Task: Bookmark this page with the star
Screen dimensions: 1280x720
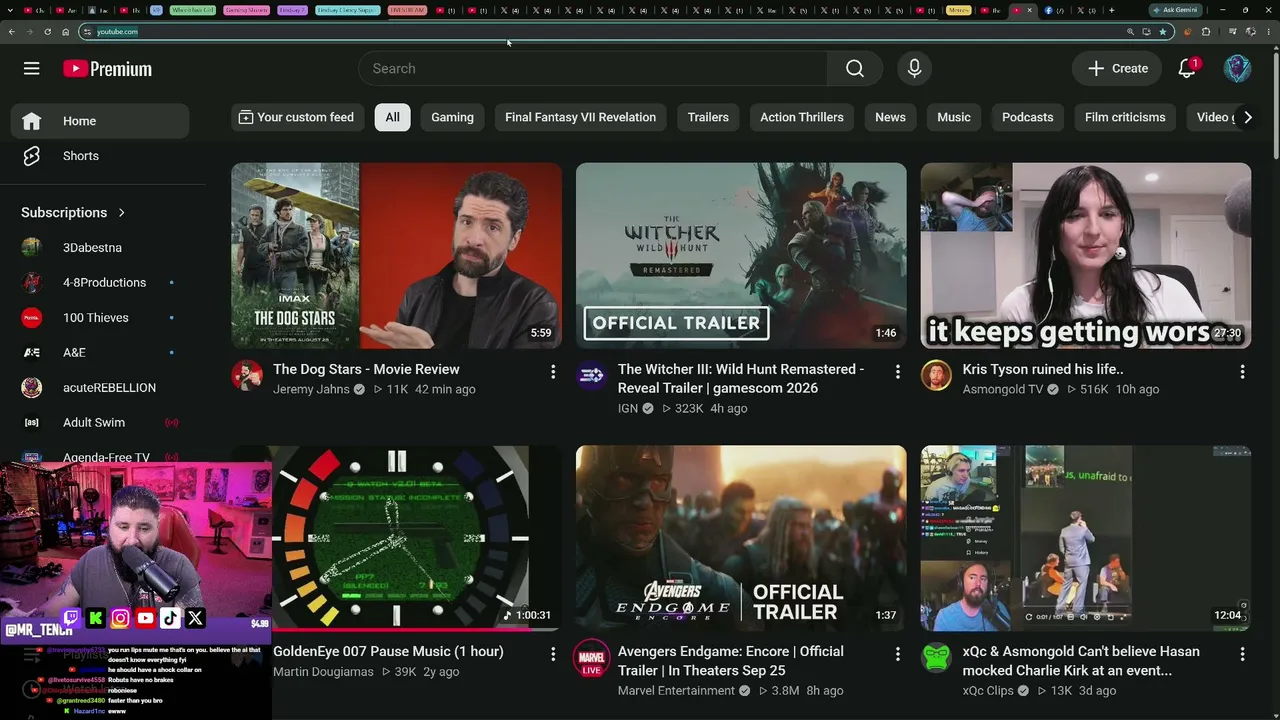Action: click(x=1162, y=32)
